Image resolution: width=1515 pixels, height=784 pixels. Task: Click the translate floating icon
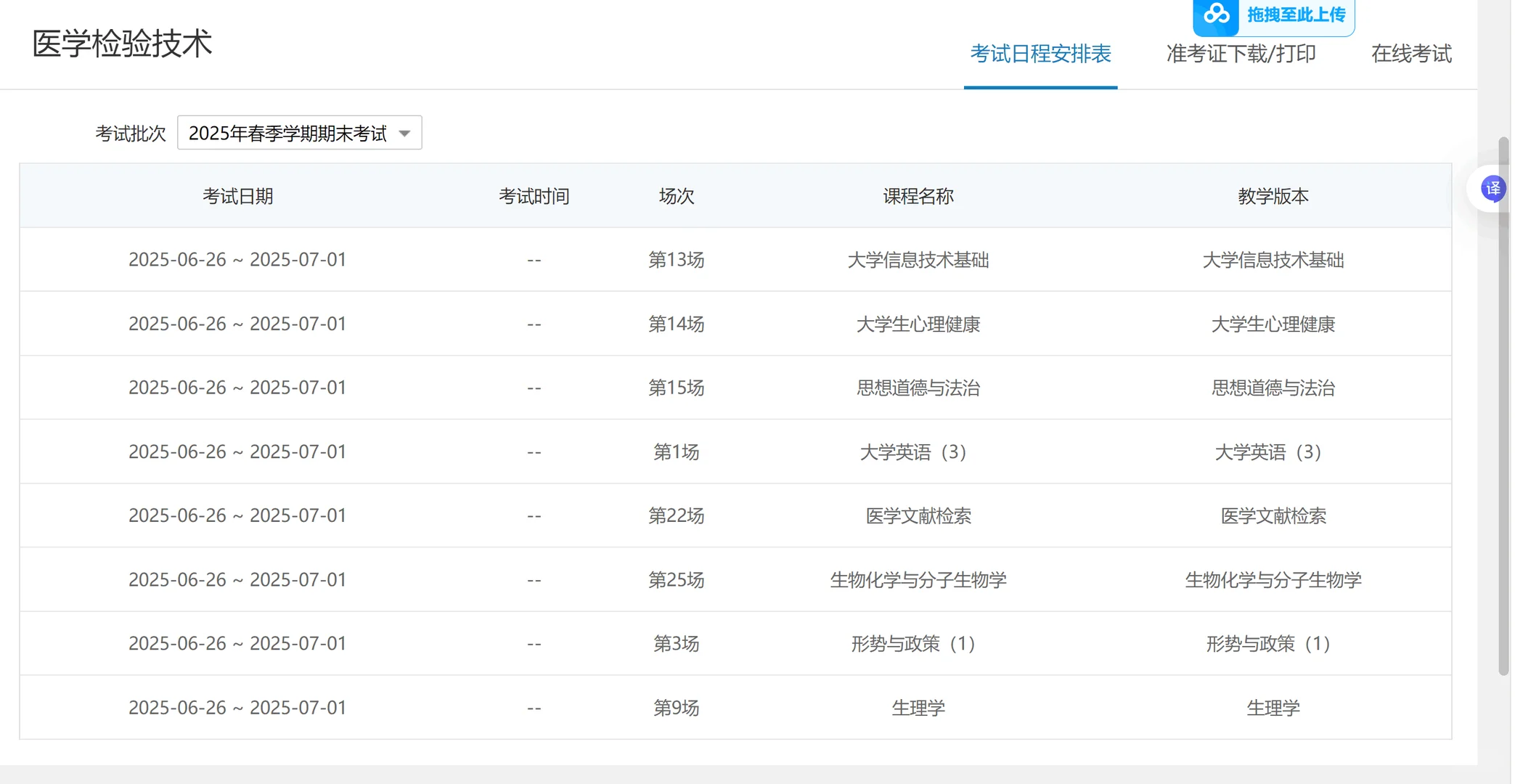(x=1492, y=189)
